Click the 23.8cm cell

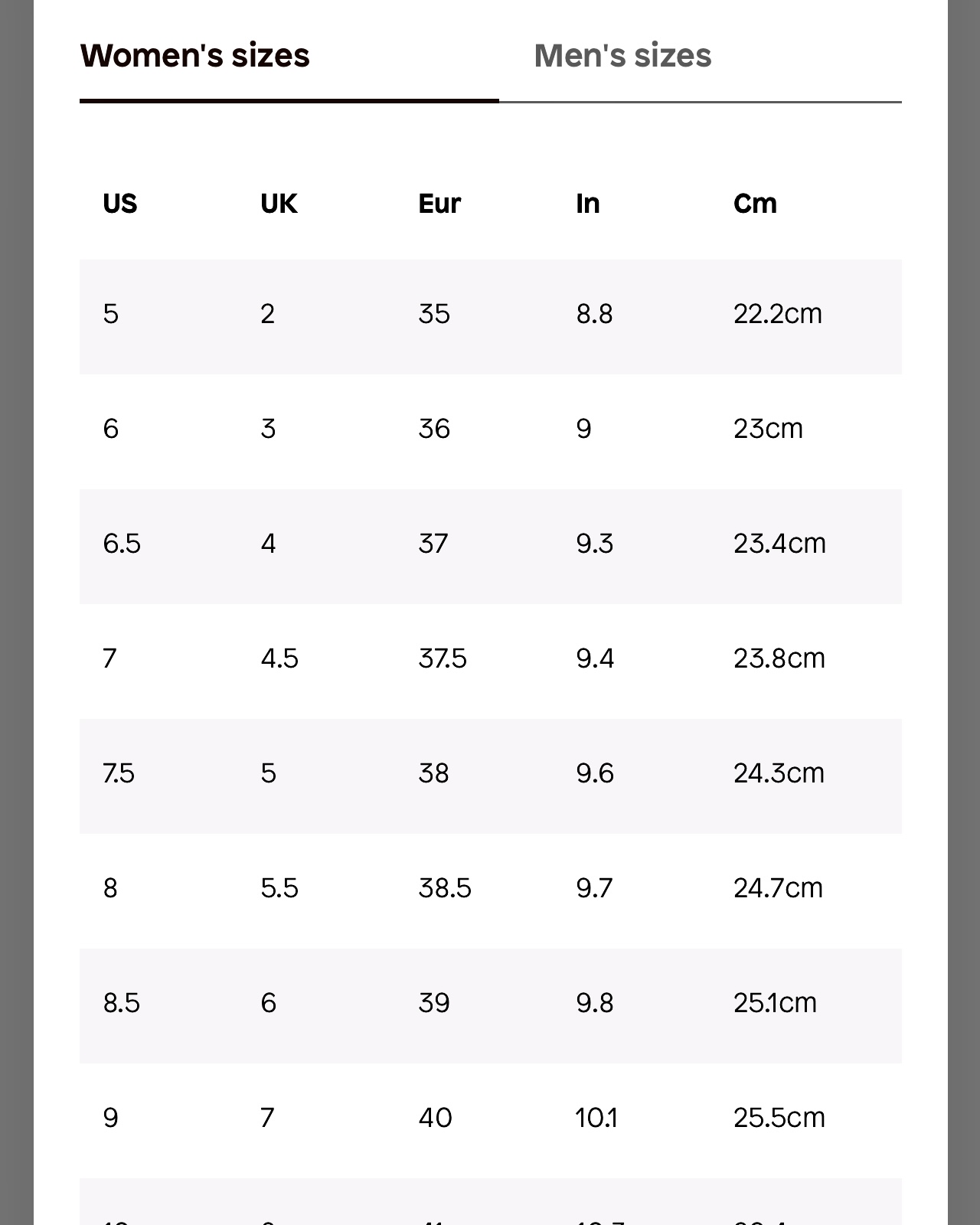click(x=779, y=658)
